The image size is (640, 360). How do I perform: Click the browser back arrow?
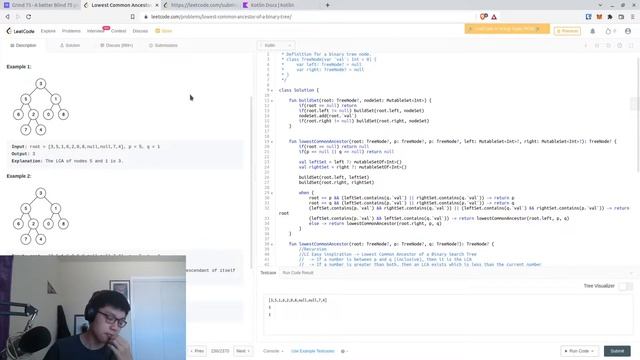click(x=7, y=17)
